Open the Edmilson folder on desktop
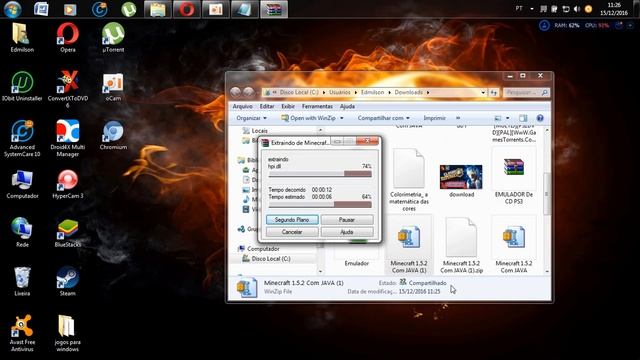640x360 pixels. [22, 38]
